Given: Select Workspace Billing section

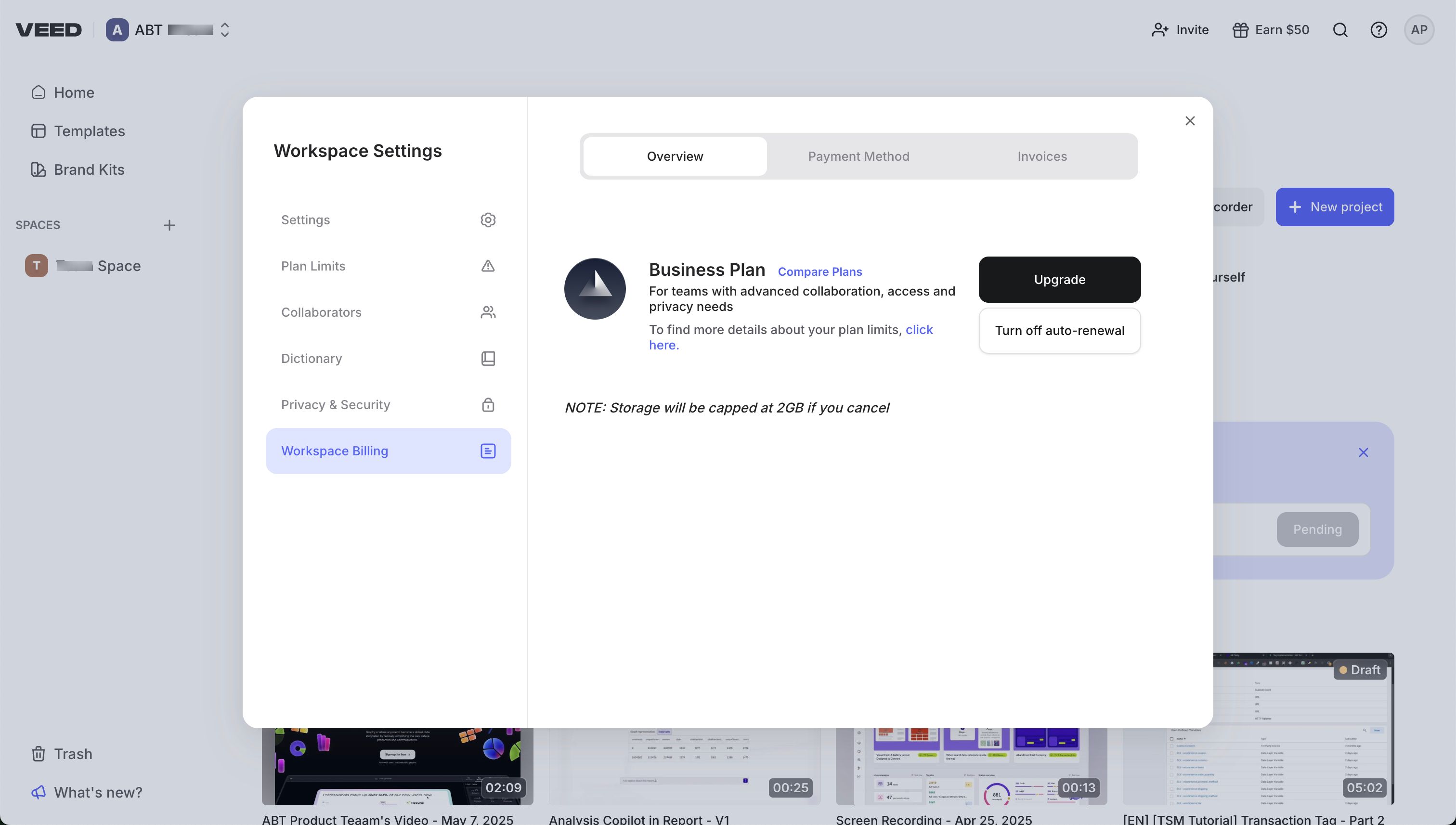Looking at the screenshot, I should pos(388,451).
